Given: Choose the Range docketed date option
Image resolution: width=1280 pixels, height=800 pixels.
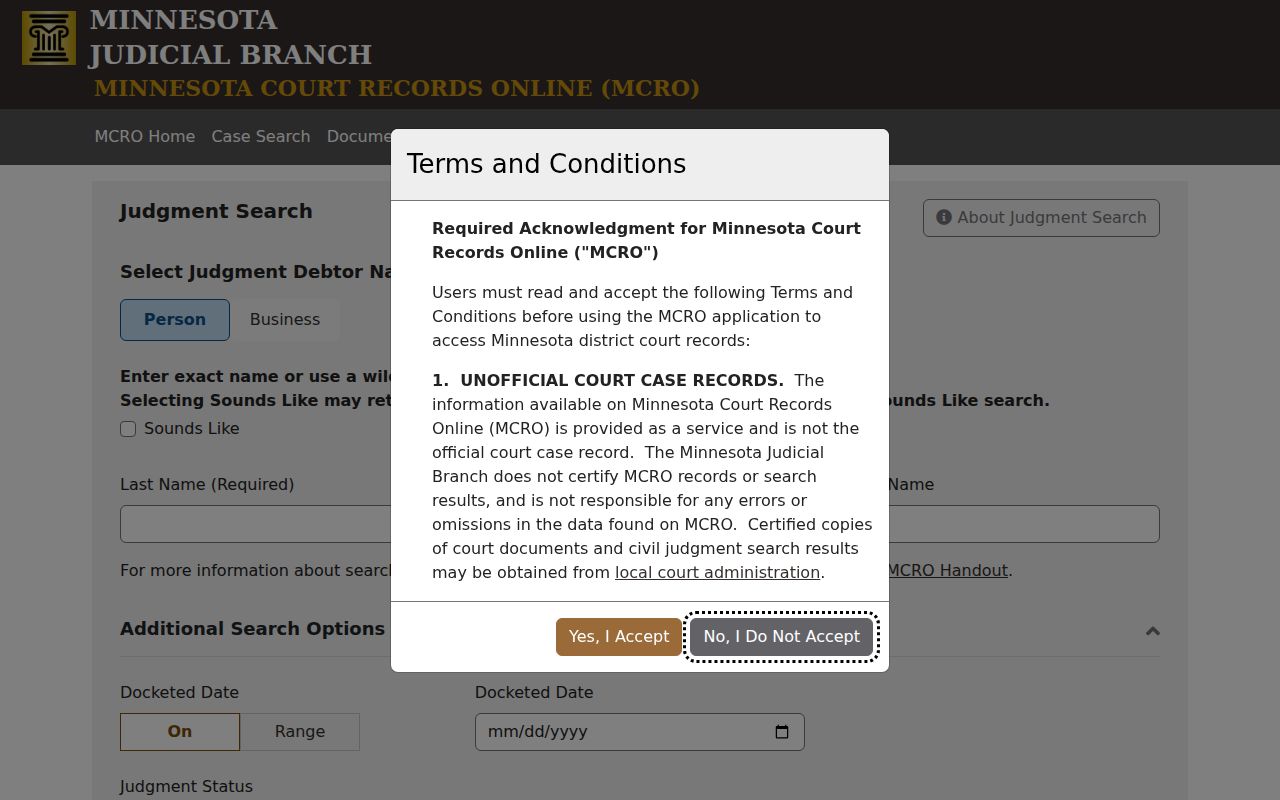Looking at the screenshot, I should pyautogui.click(x=300, y=732).
